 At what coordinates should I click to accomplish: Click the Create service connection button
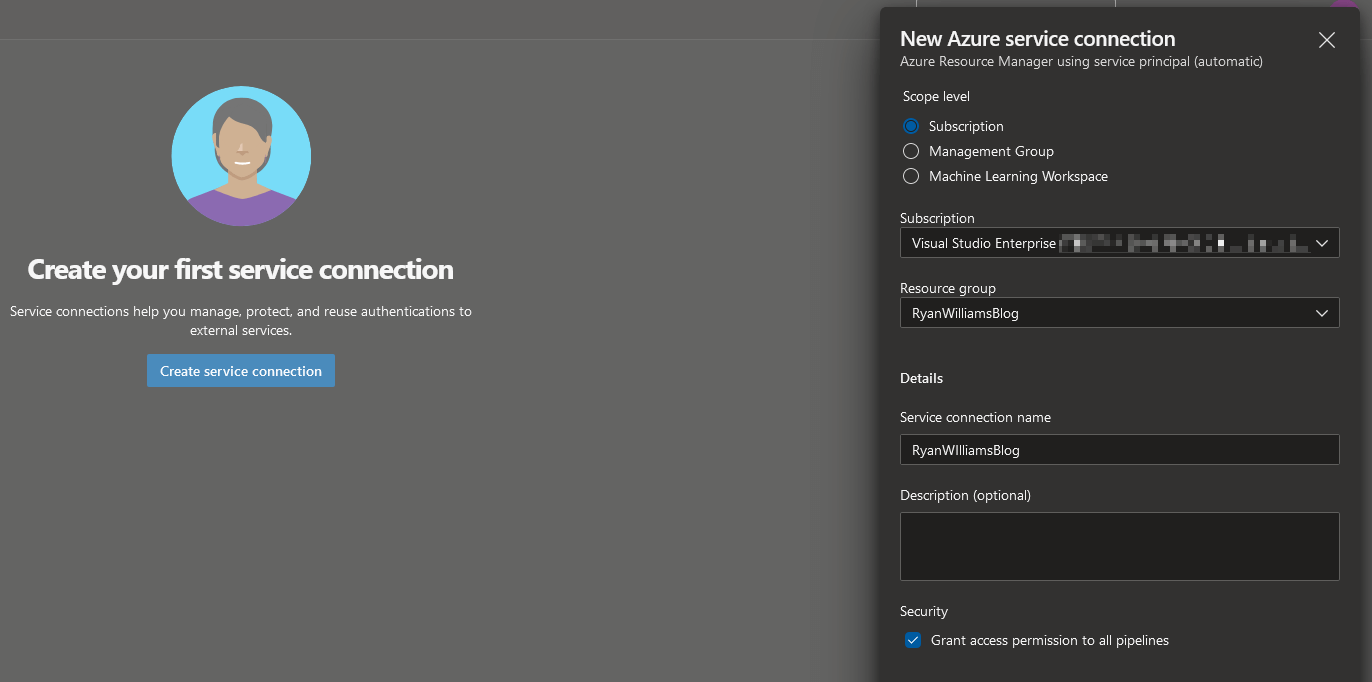point(240,370)
